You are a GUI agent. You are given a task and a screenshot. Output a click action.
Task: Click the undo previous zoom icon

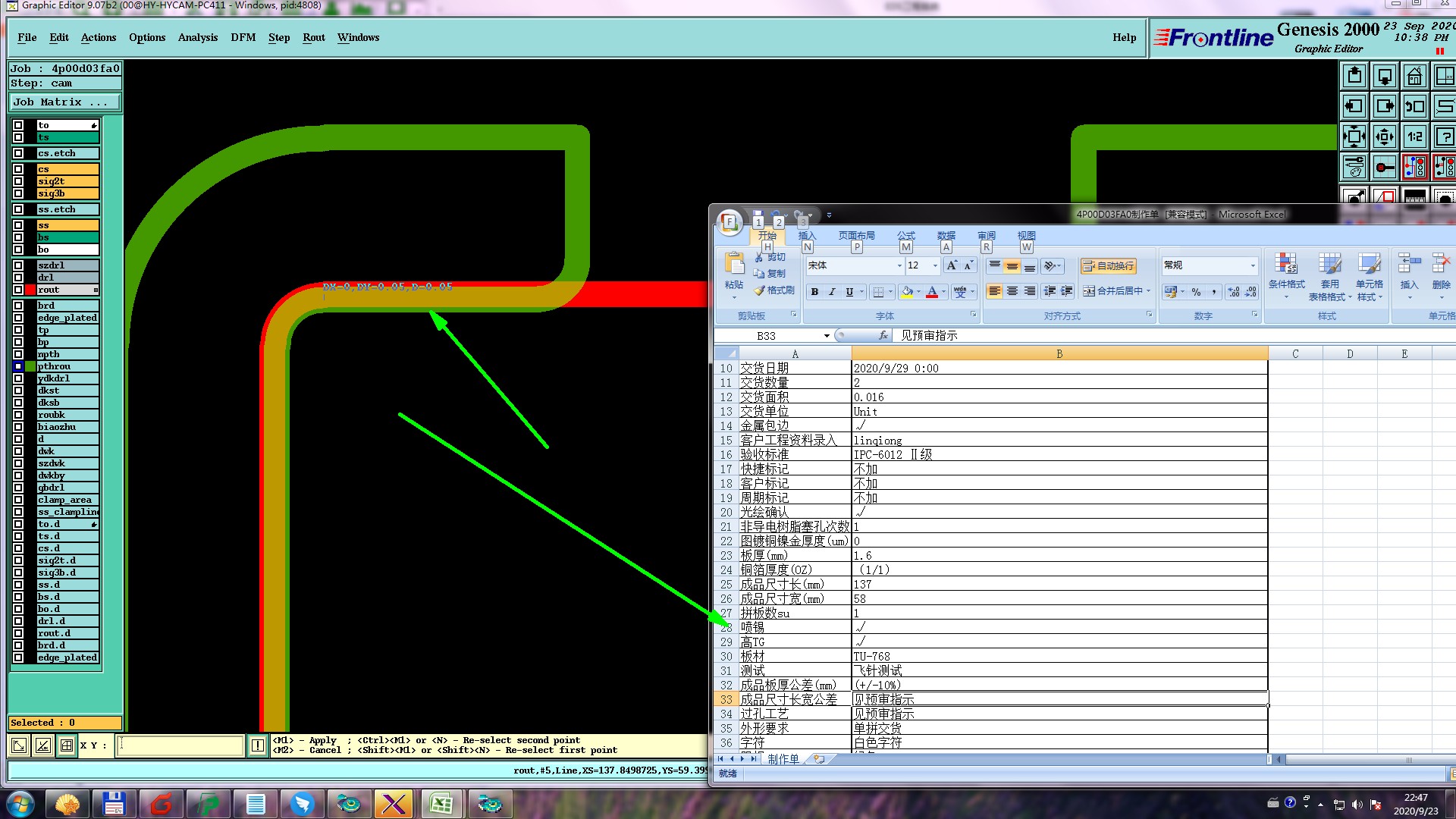coord(1414,107)
